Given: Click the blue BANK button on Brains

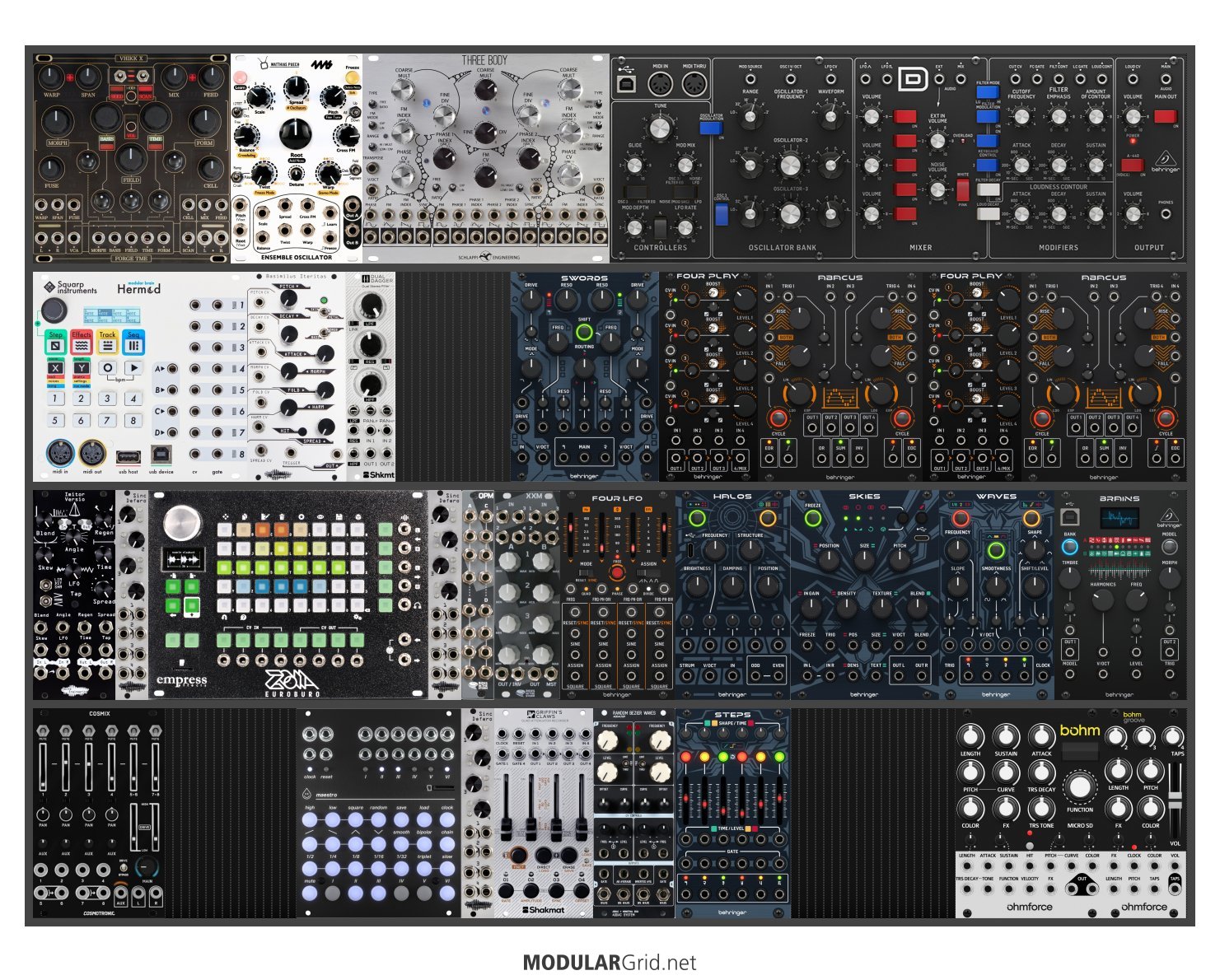Looking at the screenshot, I should [1069, 546].
